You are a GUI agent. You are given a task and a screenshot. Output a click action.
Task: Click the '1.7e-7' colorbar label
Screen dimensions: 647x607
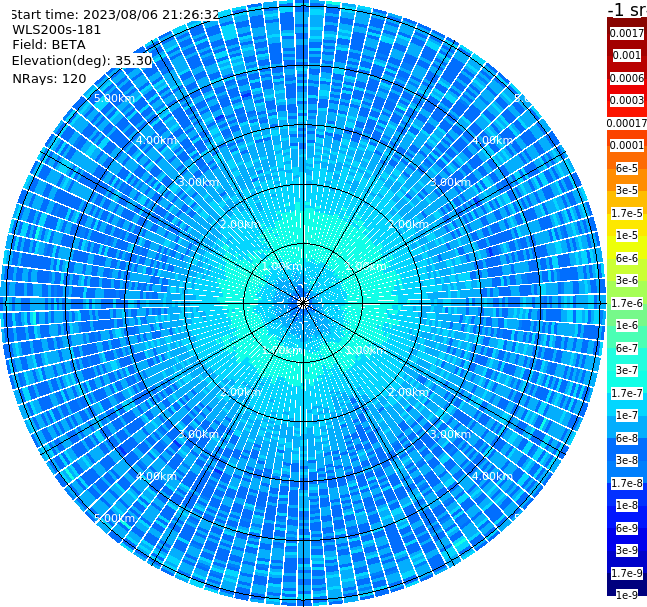click(x=627, y=393)
